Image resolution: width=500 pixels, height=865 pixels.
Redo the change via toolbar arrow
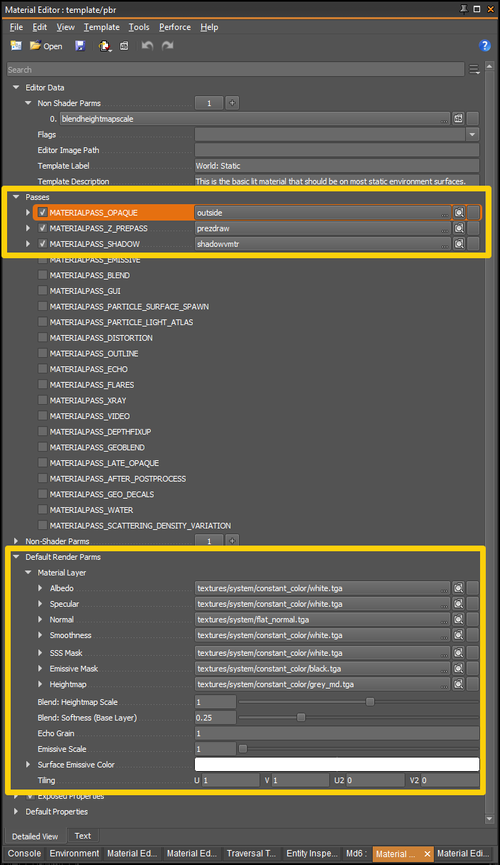point(167,46)
